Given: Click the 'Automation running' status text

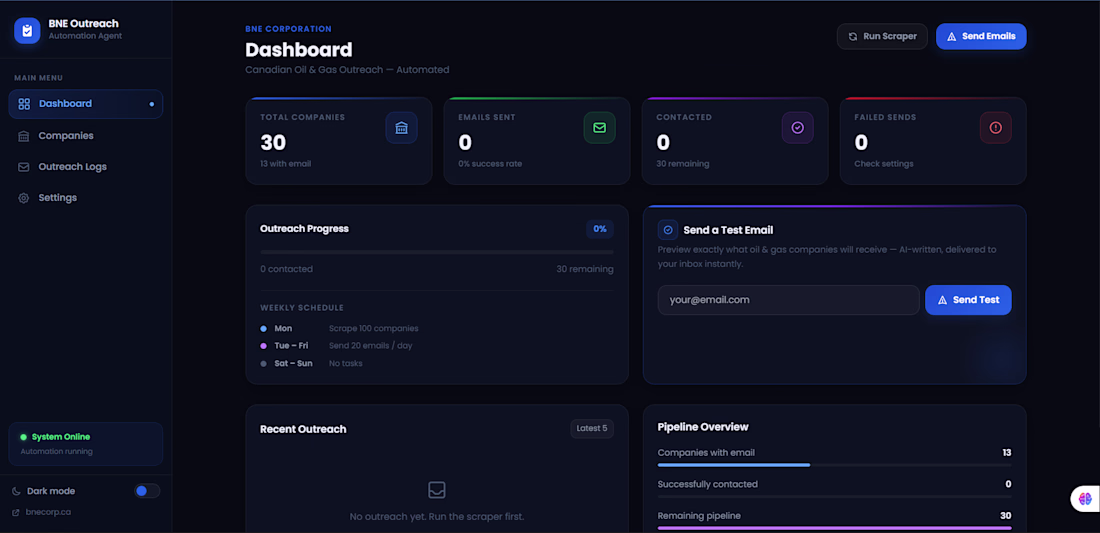Looking at the screenshot, I should (56, 452).
